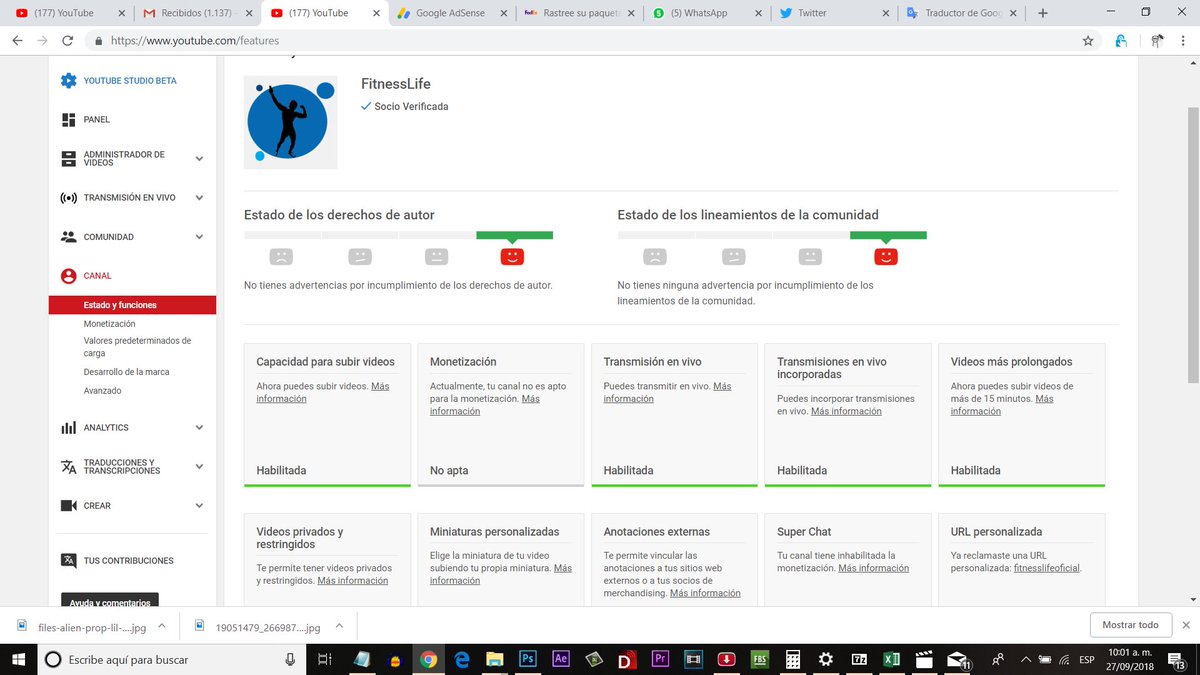Click the microphone icon in Windows search
This screenshot has width=1200, height=675.
(290, 660)
